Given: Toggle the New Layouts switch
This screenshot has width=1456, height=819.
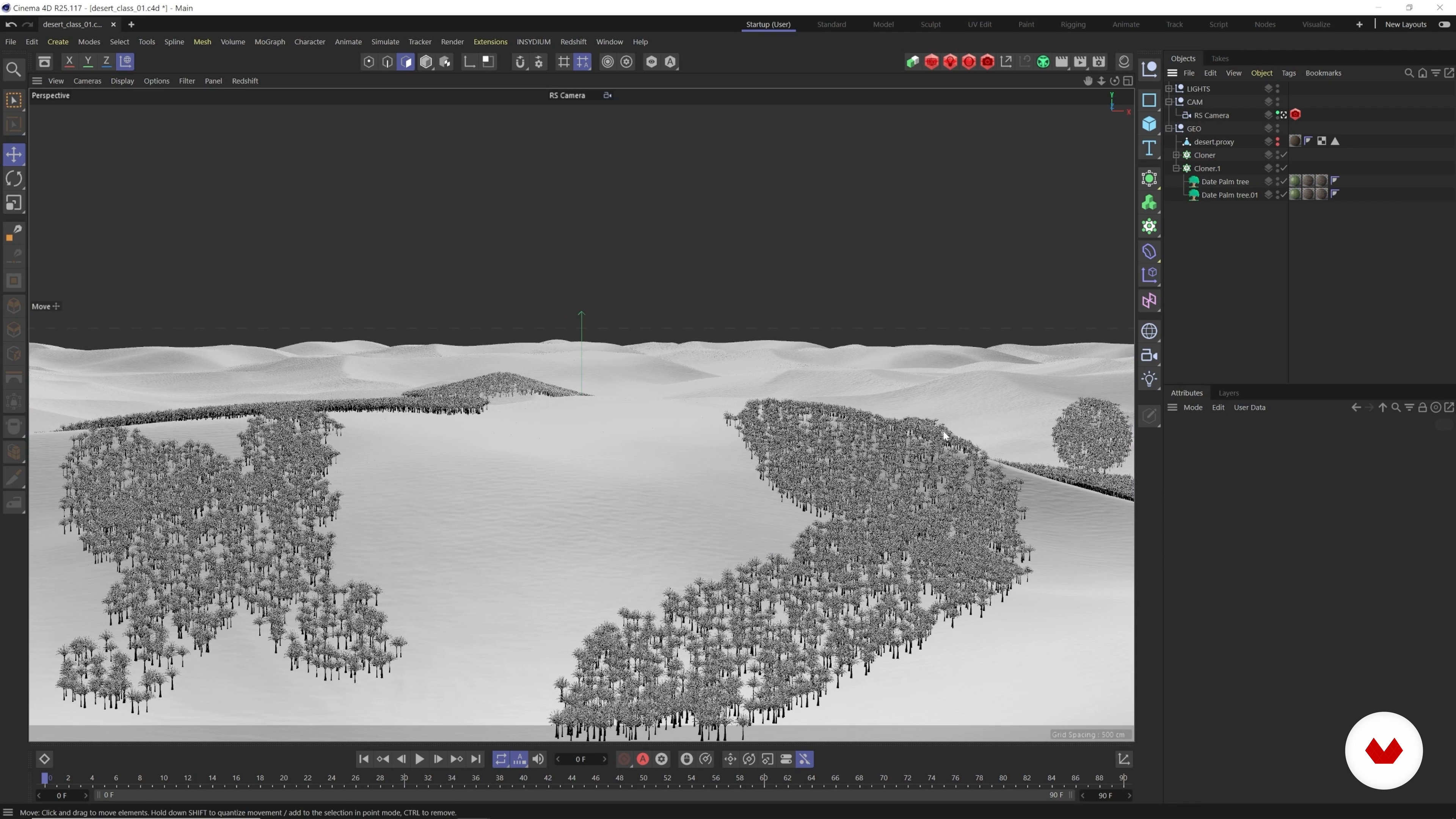Looking at the screenshot, I should pos(1444,24).
